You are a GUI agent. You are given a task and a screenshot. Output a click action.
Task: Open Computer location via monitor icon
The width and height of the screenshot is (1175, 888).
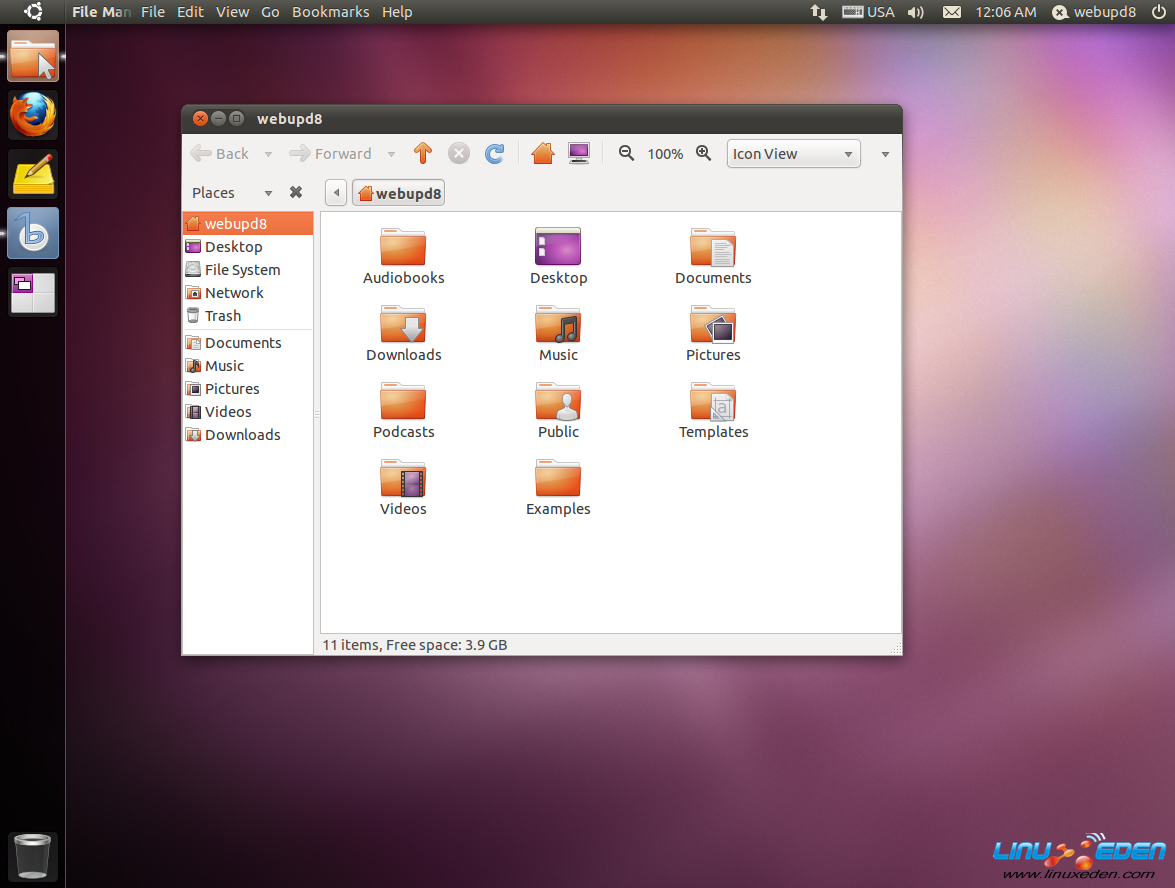pyautogui.click(x=579, y=153)
